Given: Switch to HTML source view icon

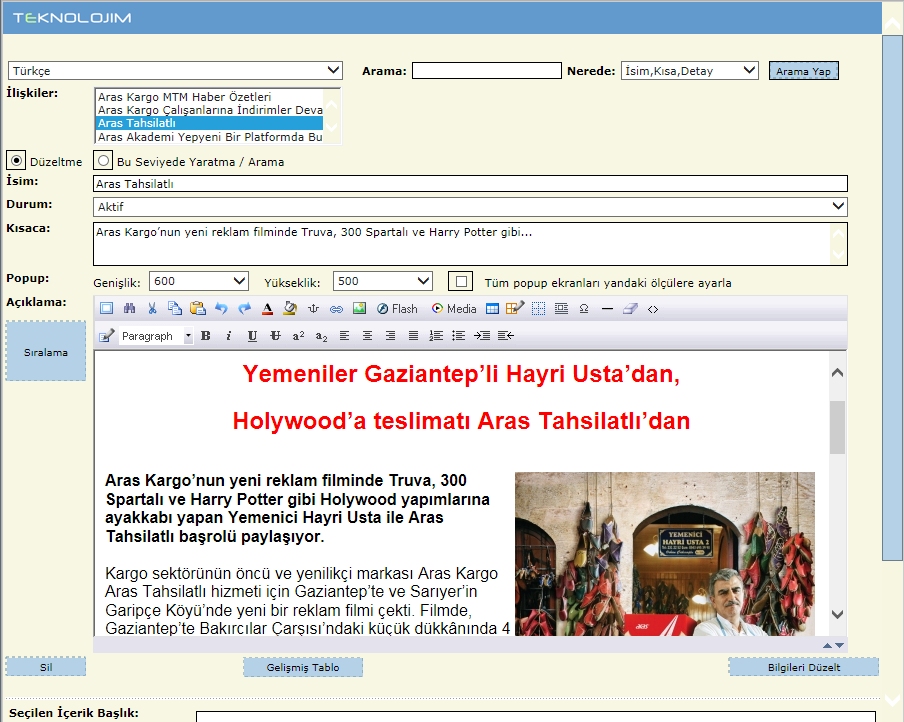Looking at the screenshot, I should 653,309.
